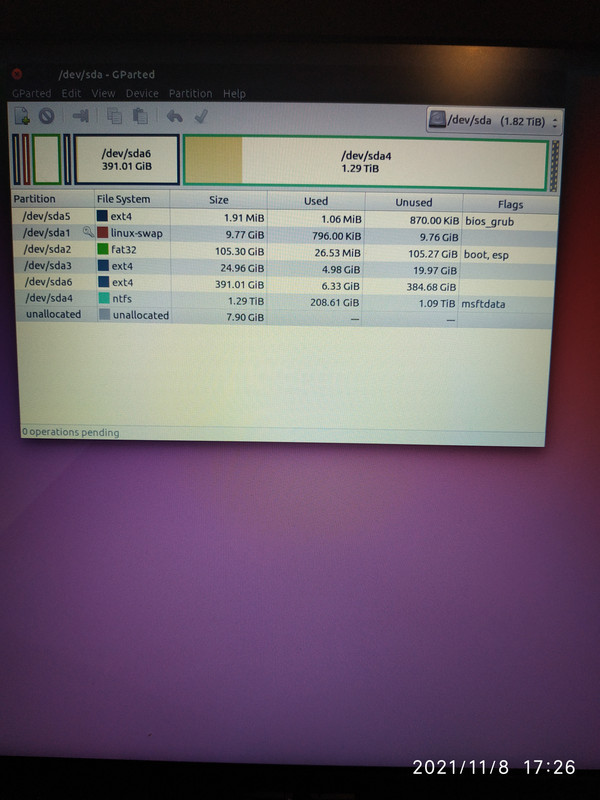The height and width of the screenshot is (800, 600).
Task: Click the teal ntfs color swatch
Action: (x=104, y=298)
